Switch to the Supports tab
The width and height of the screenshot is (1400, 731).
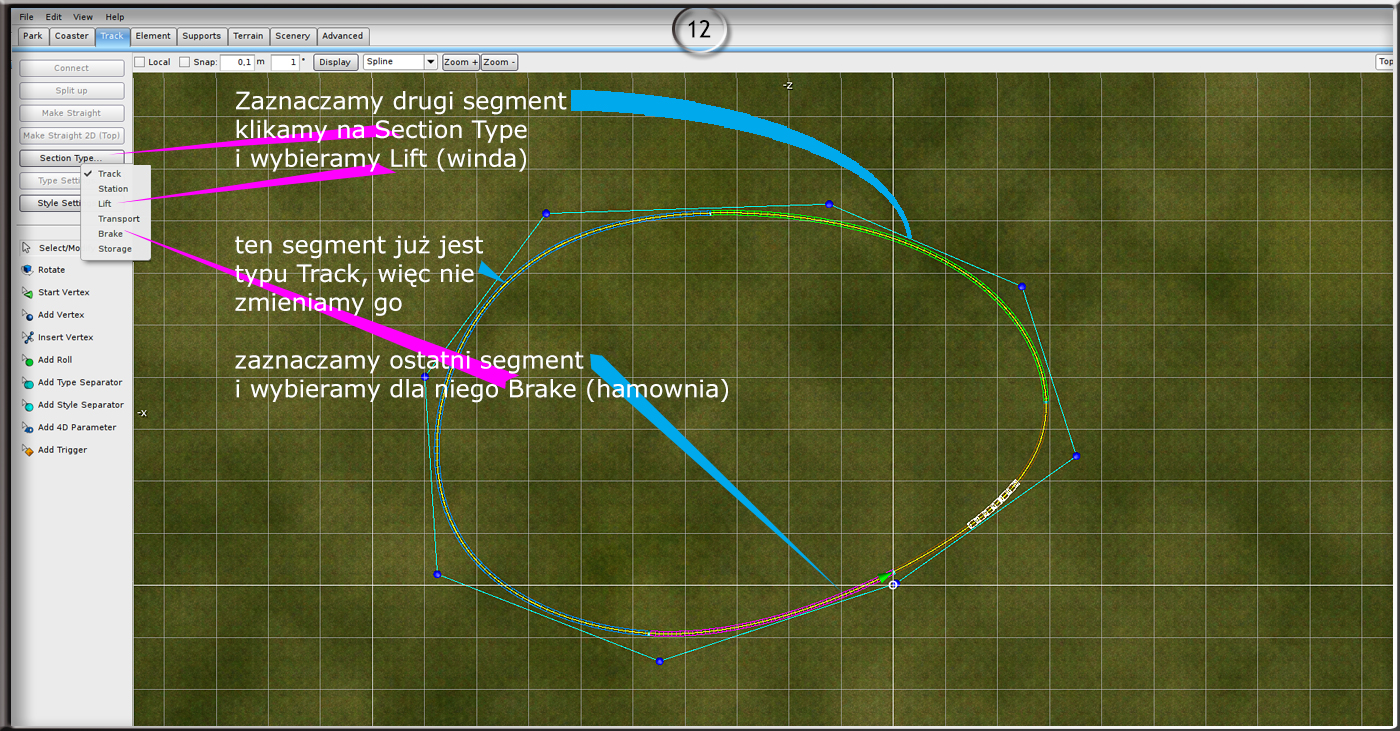click(x=201, y=36)
